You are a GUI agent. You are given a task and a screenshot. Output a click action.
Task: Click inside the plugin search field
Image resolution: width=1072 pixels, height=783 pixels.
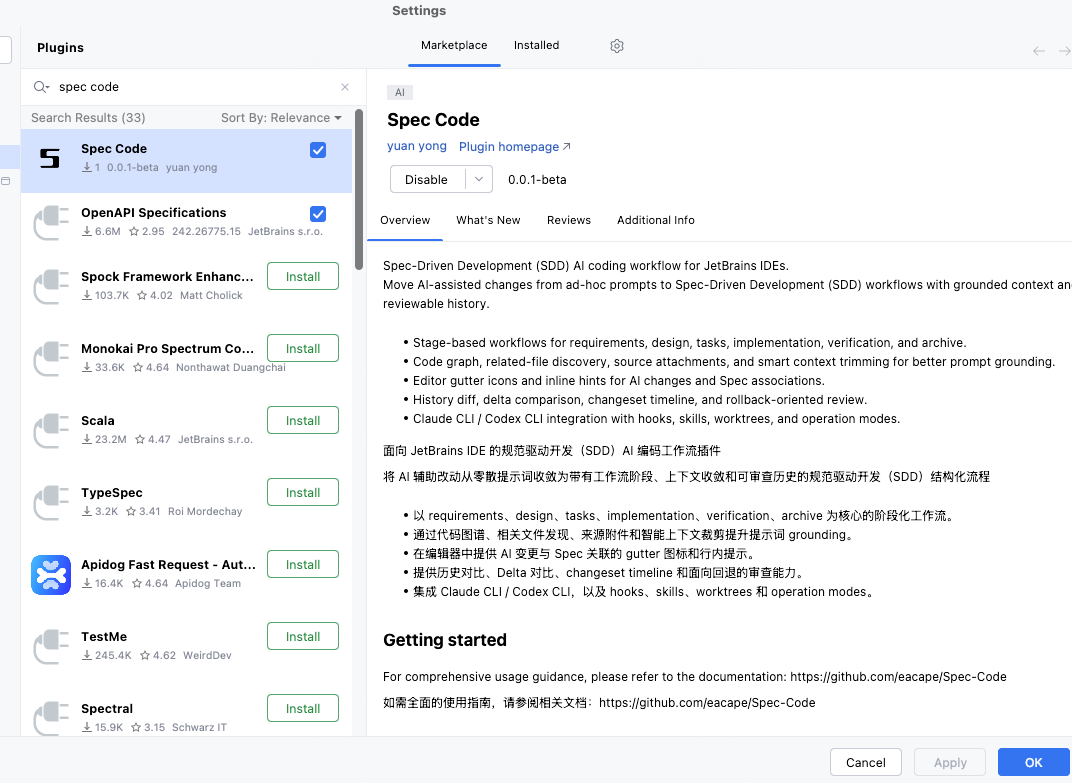(190, 87)
